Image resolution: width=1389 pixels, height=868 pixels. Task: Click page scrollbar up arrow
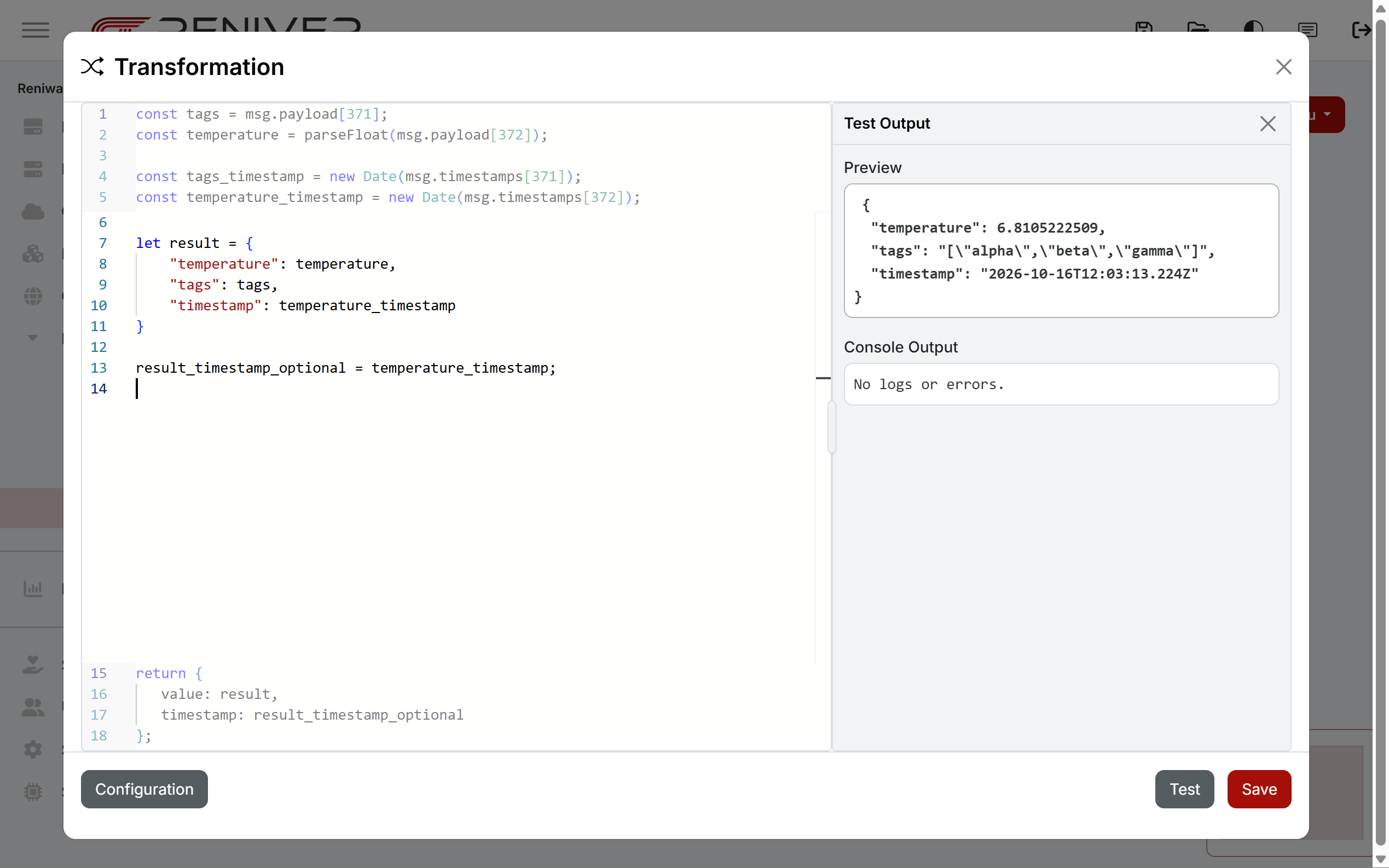click(1380, 9)
